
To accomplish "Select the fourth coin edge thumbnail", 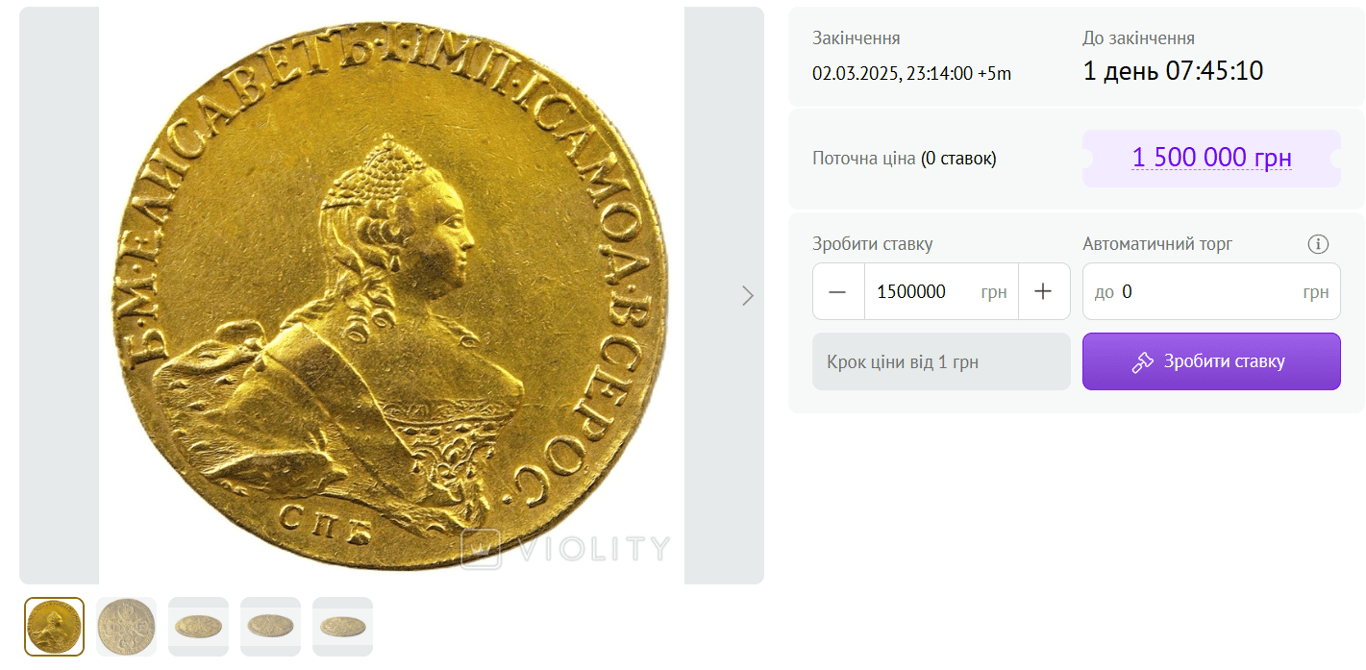I will coord(270,627).
